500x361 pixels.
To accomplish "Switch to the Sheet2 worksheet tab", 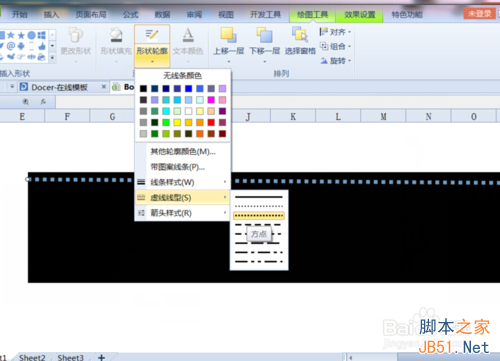I will point(32,357).
